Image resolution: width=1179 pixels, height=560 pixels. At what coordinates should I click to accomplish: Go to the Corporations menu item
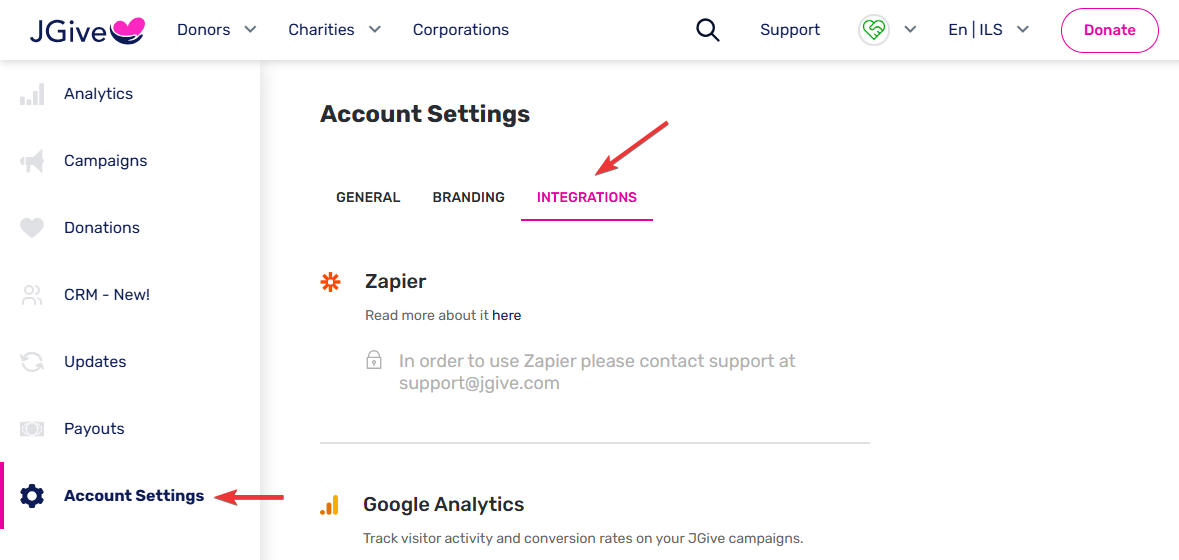tap(461, 30)
